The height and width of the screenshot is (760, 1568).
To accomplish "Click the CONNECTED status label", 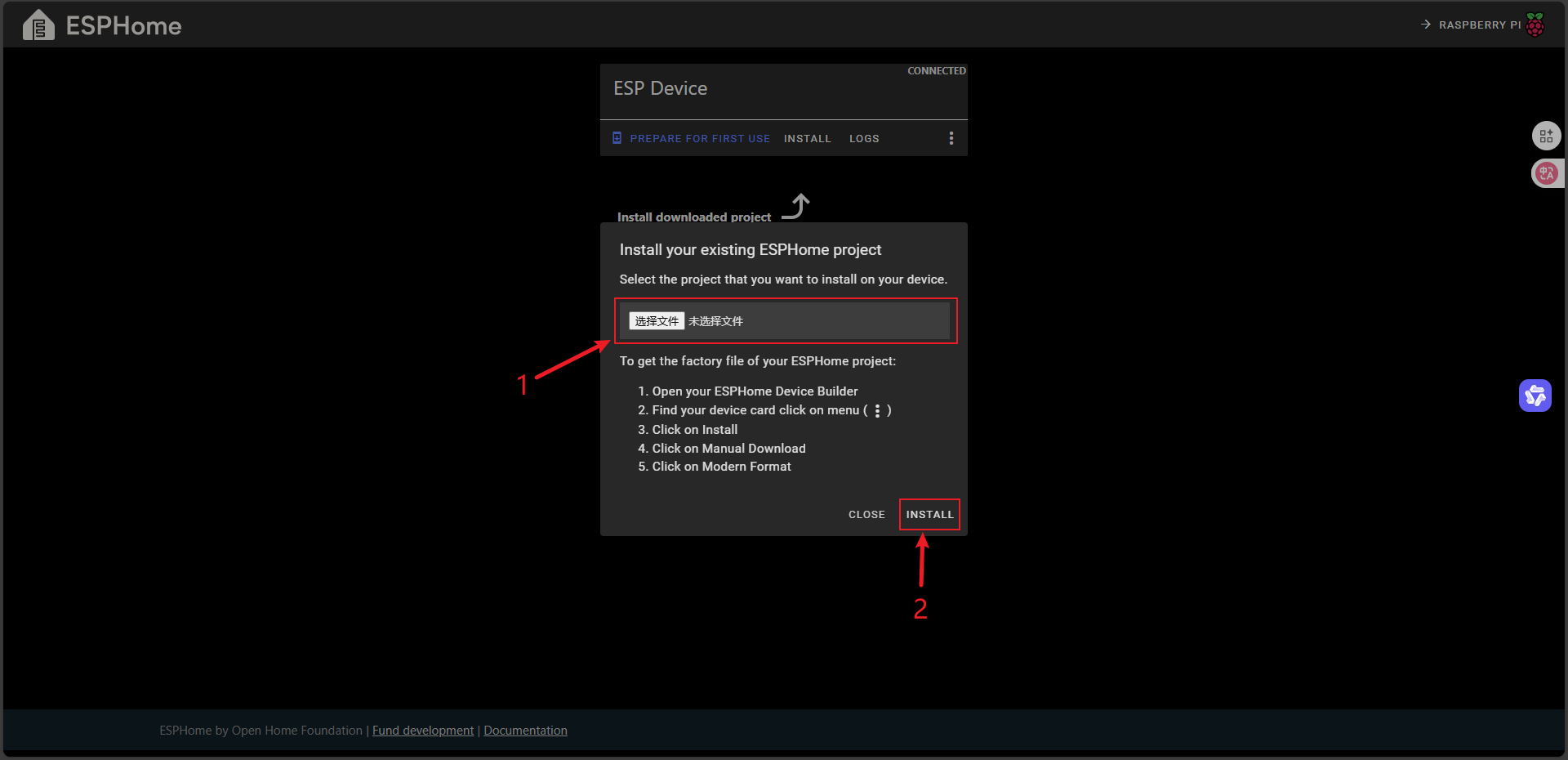I will (936, 71).
